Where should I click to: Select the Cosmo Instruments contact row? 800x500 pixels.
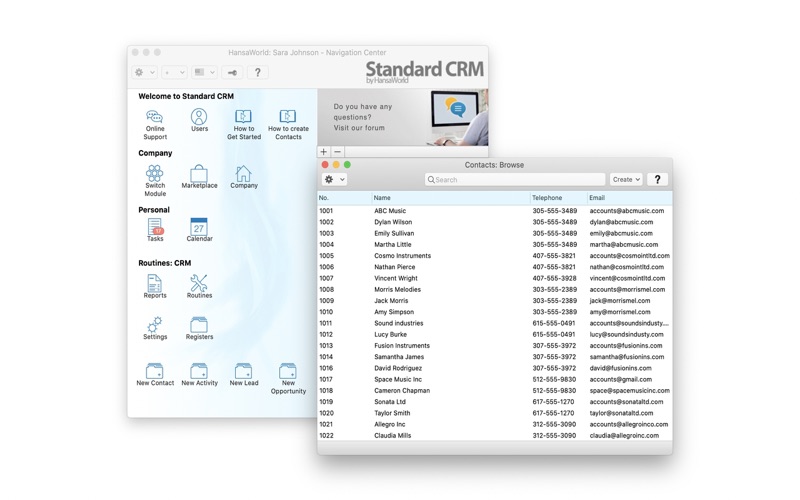point(494,256)
